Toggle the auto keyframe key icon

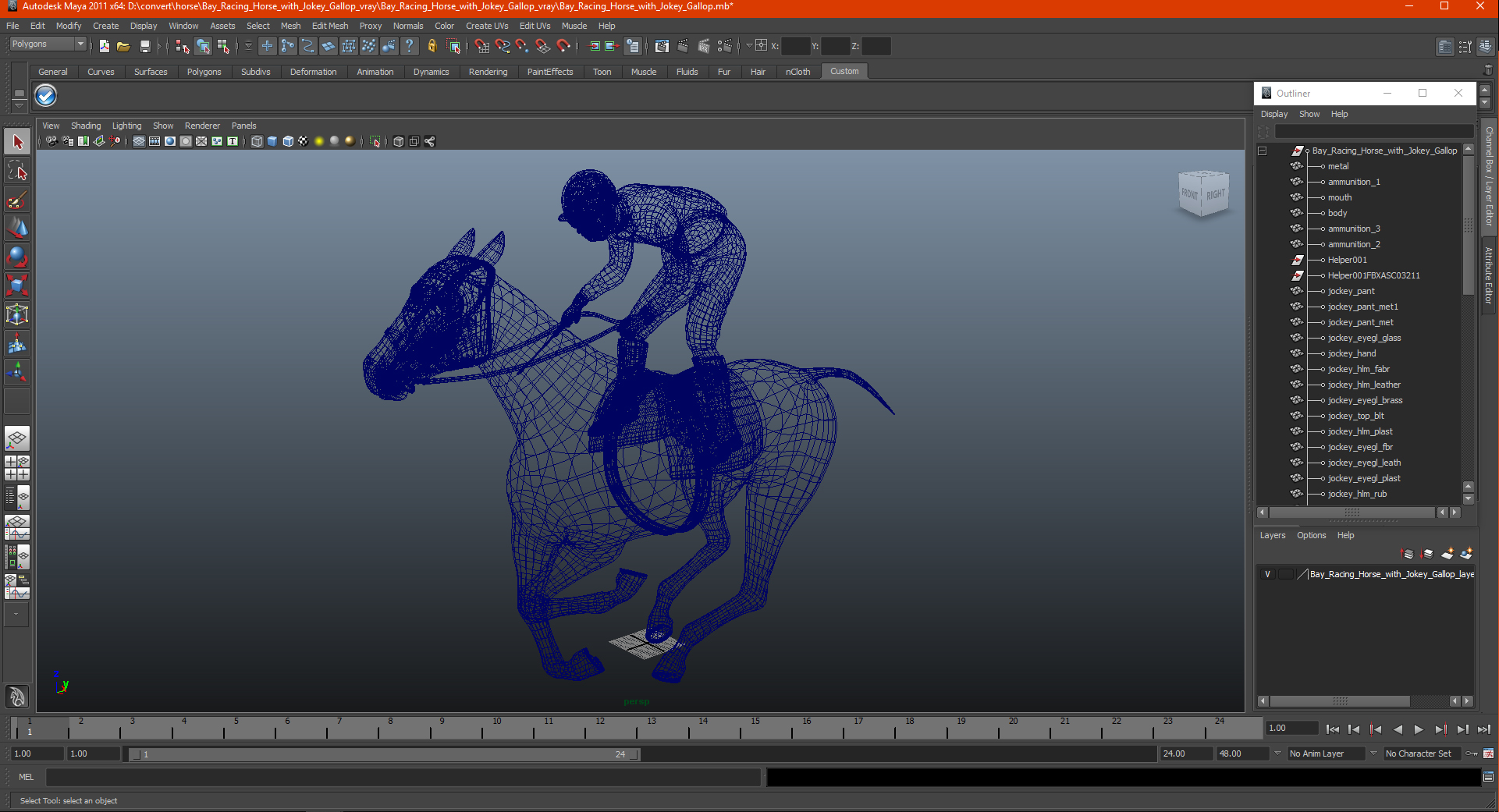tap(1471, 753)
